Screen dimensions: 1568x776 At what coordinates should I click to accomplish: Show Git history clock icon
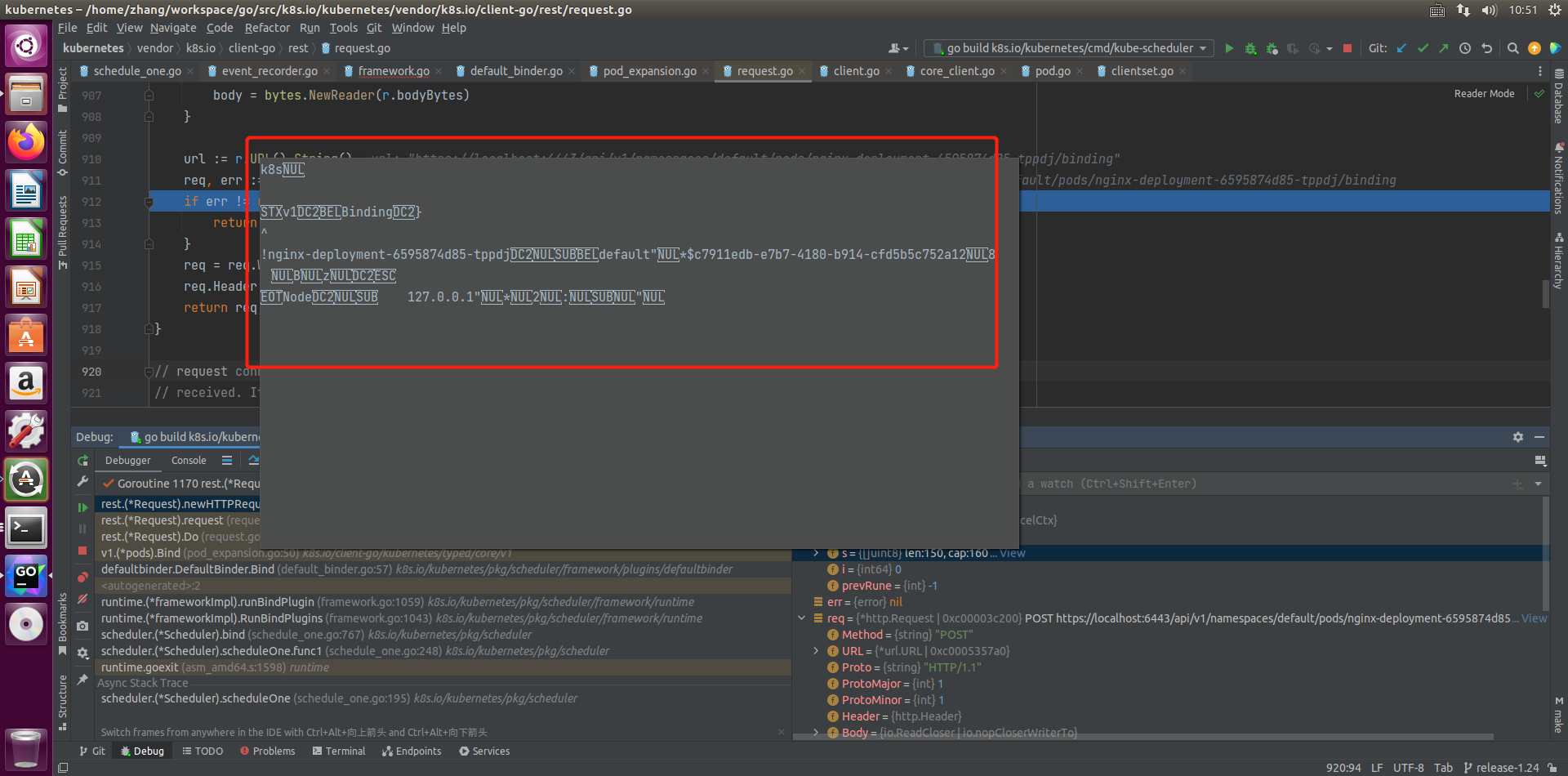1465,48
